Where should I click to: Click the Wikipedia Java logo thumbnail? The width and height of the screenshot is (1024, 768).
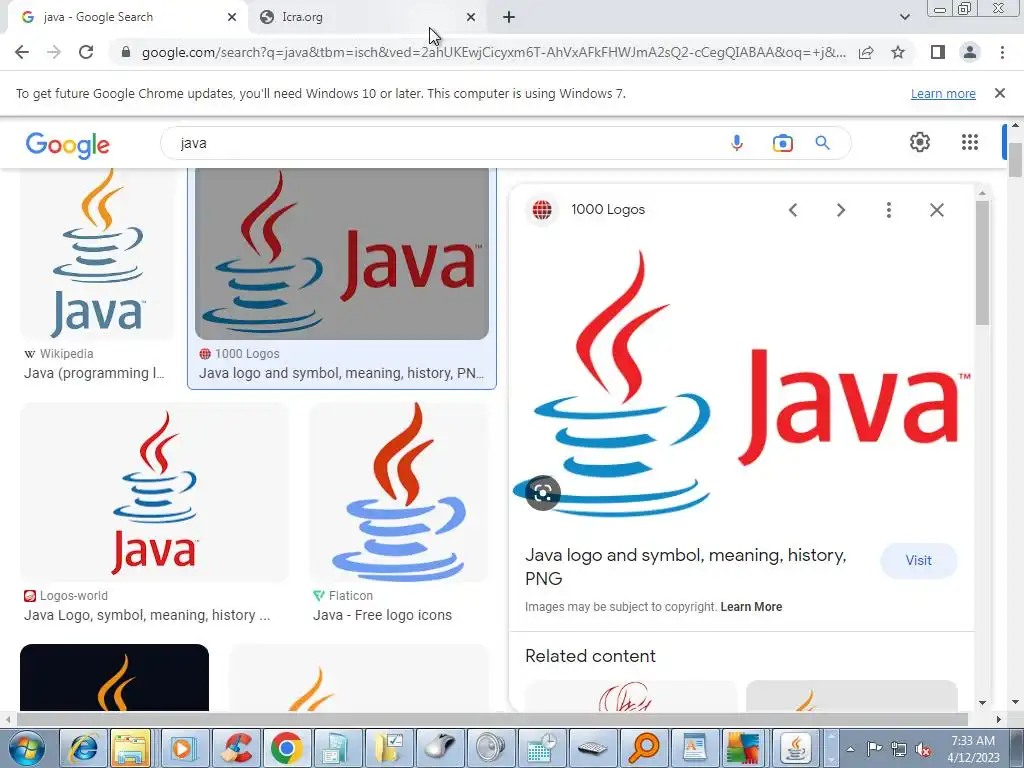point(98,253)
